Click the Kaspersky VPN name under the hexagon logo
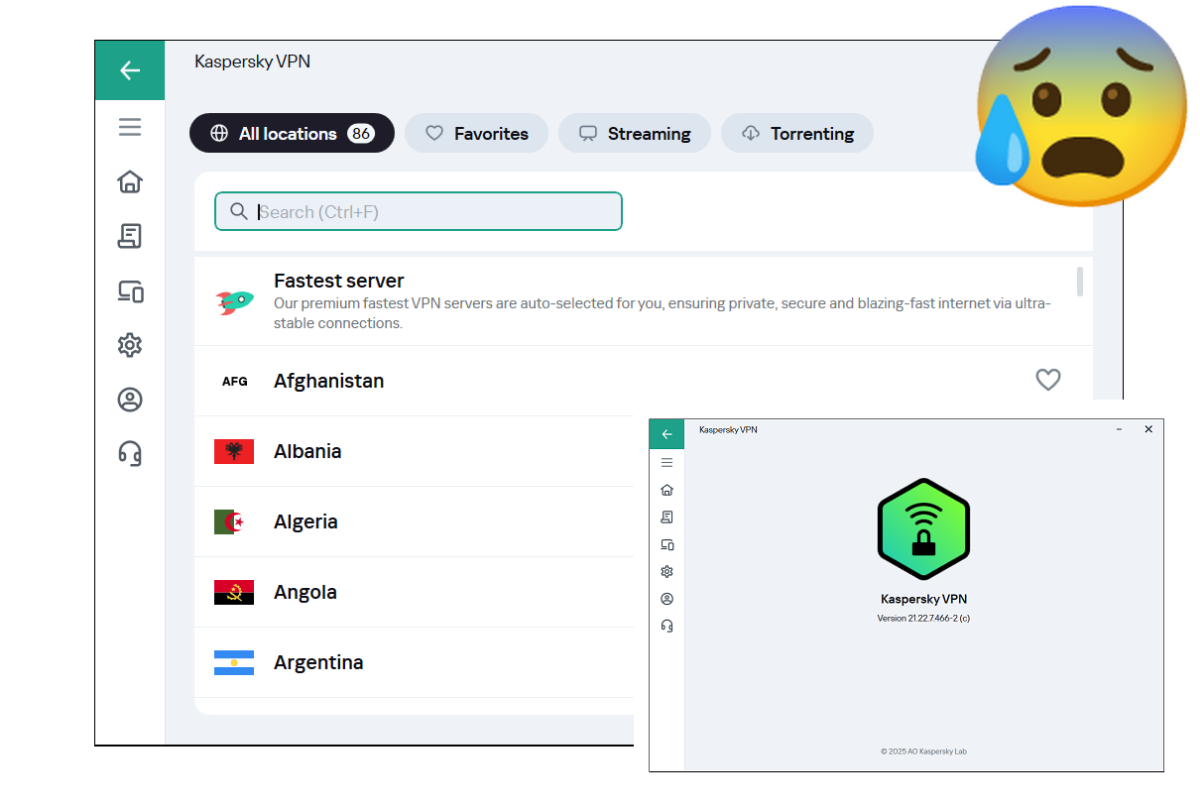This screenshot has height=803, width=1200. 923,599
